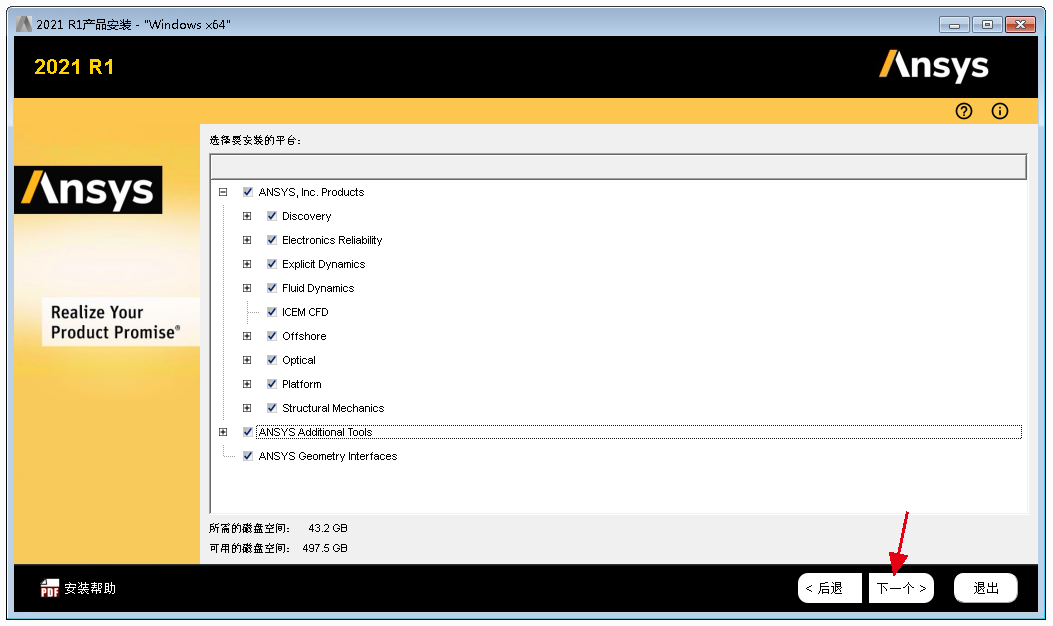1053x626 pixels.
Task: Collapse the ANSYS, Inc. Products tree
Action: click(223, 192)
